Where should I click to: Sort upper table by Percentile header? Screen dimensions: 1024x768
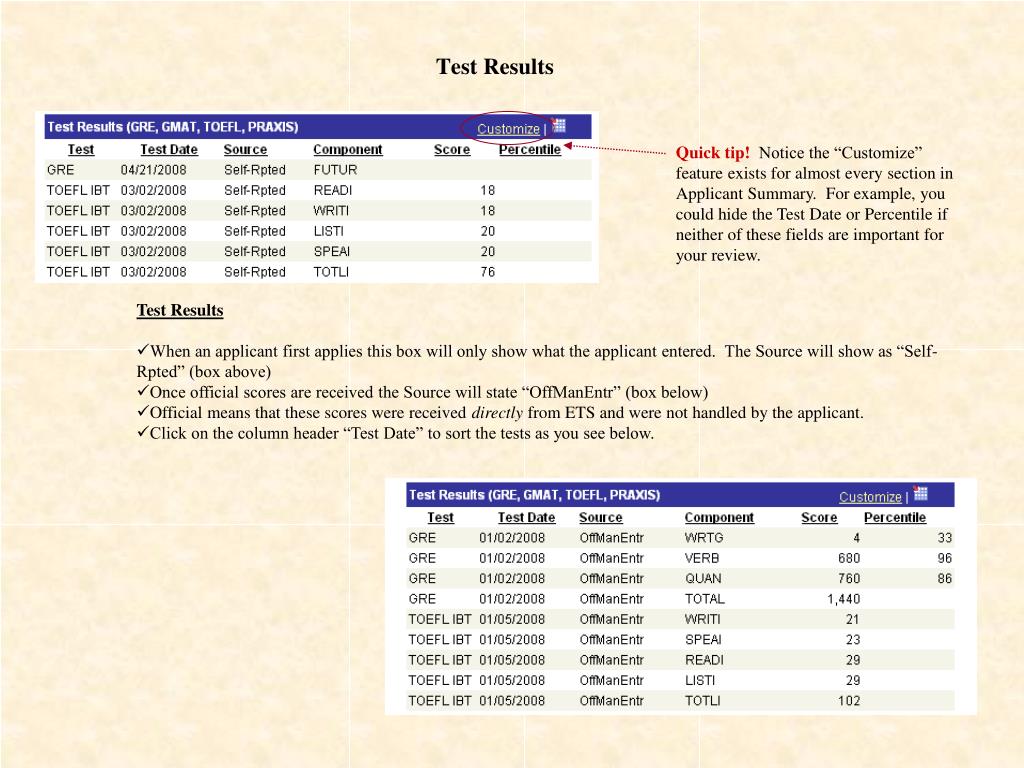pyautogui.click(x=530, y=150)
